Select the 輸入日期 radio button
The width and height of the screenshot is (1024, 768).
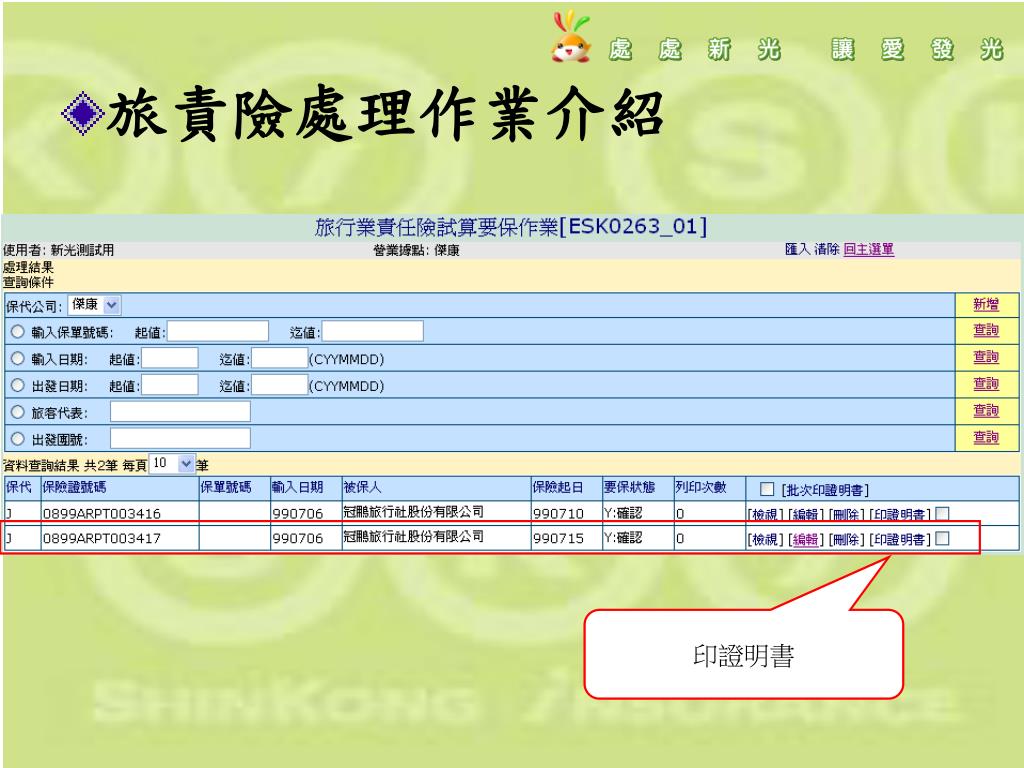[x=18, y=359]
